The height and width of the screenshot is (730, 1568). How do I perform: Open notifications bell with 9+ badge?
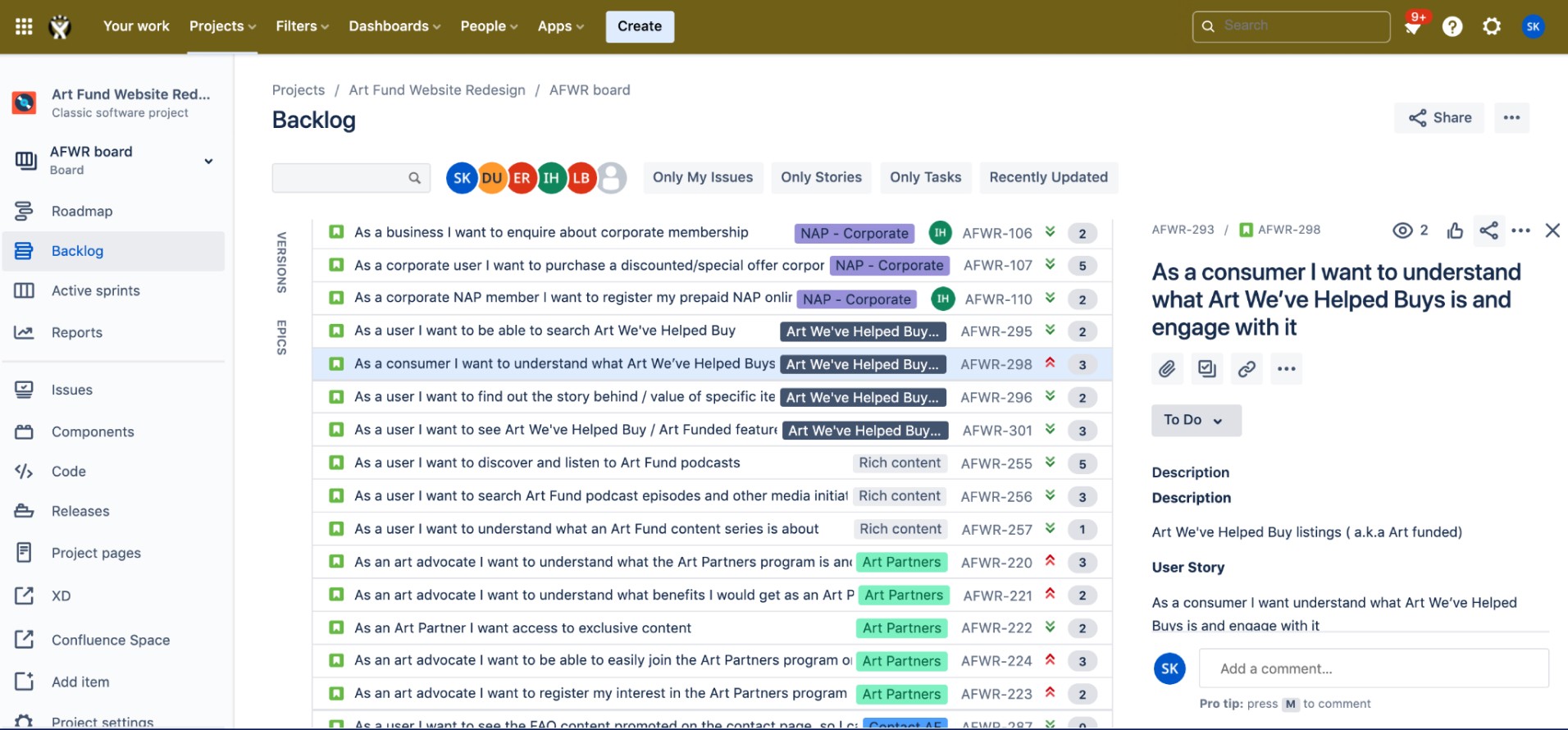(x=1413, y=26)
